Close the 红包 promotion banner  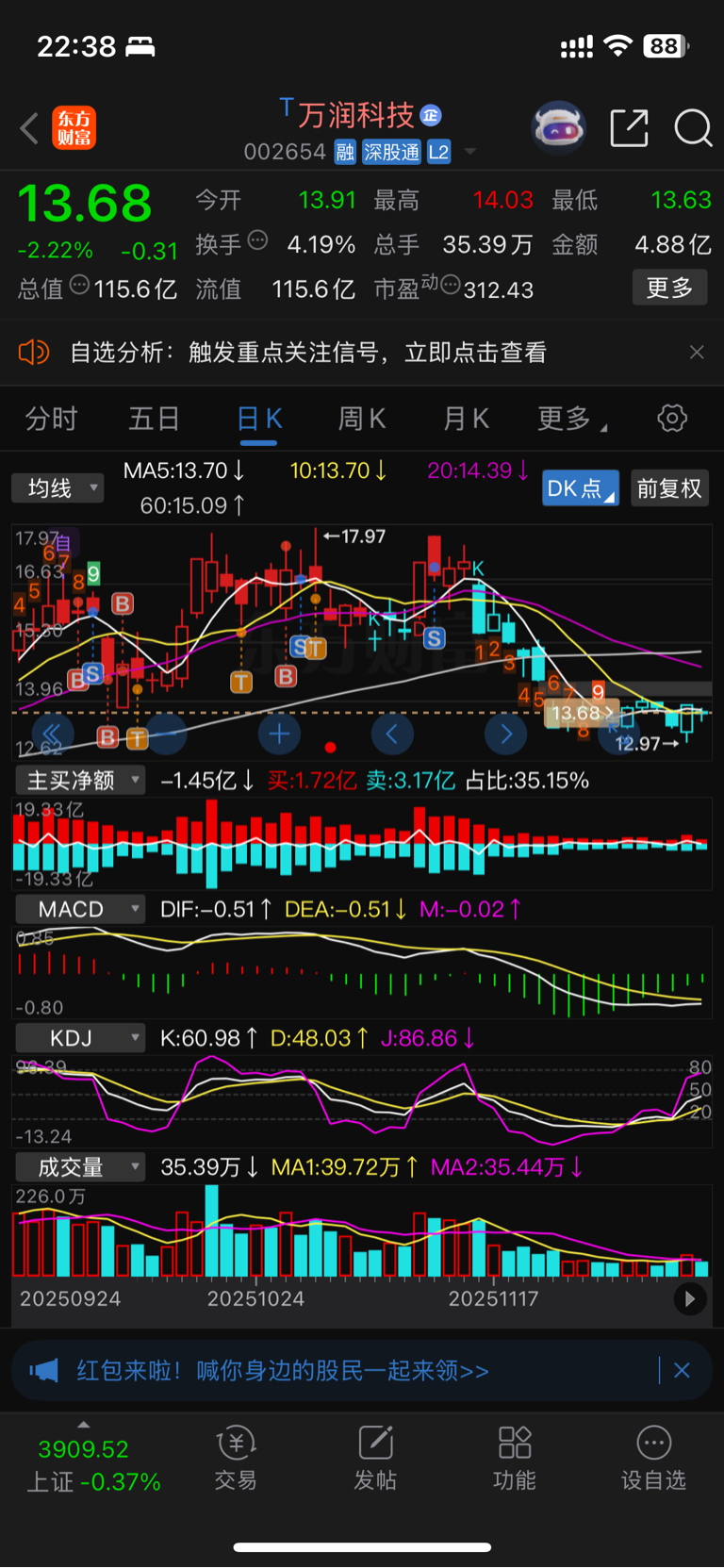coord(682,1370)
